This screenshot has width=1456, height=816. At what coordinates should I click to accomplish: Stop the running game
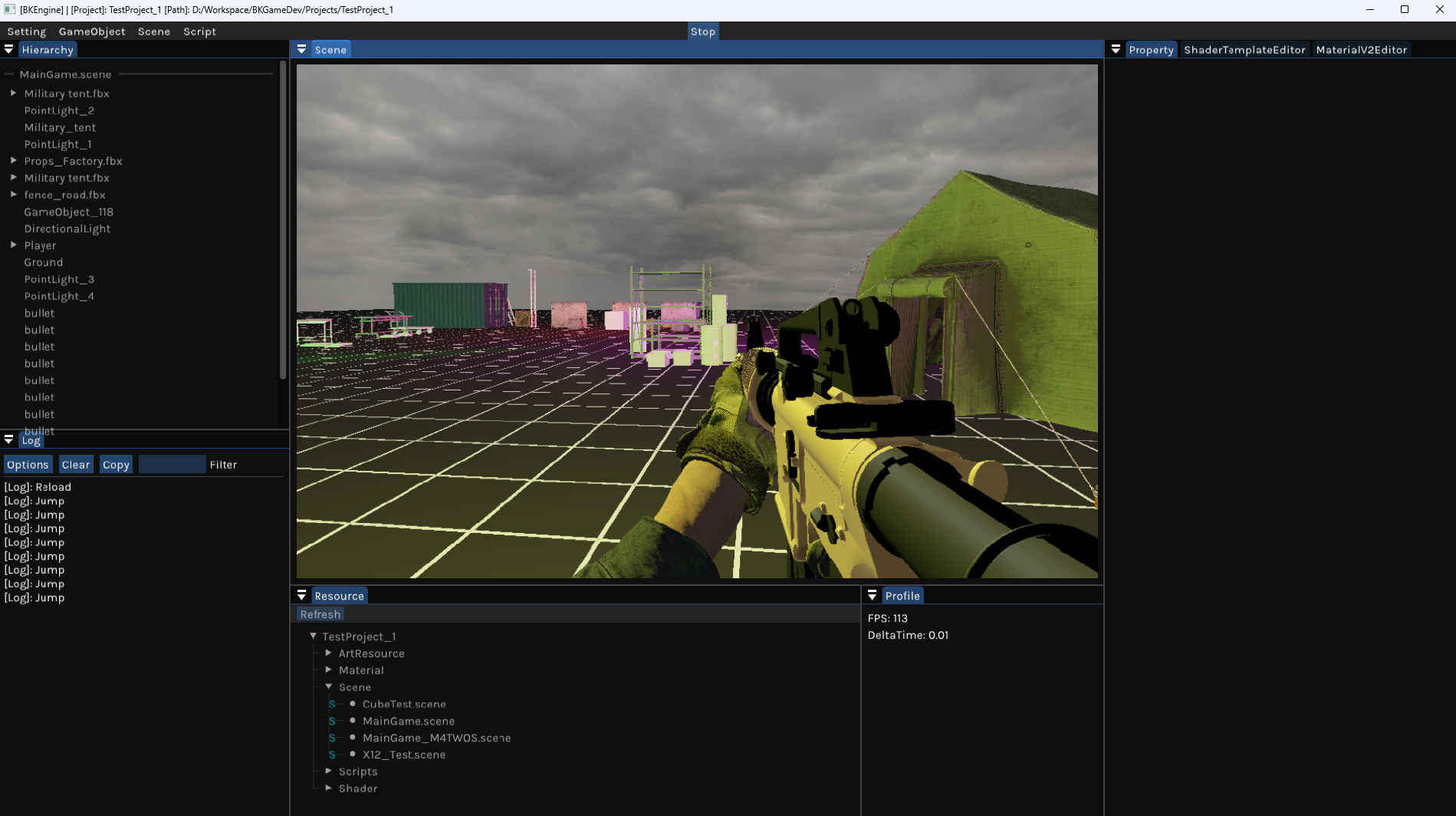point(702,31)
